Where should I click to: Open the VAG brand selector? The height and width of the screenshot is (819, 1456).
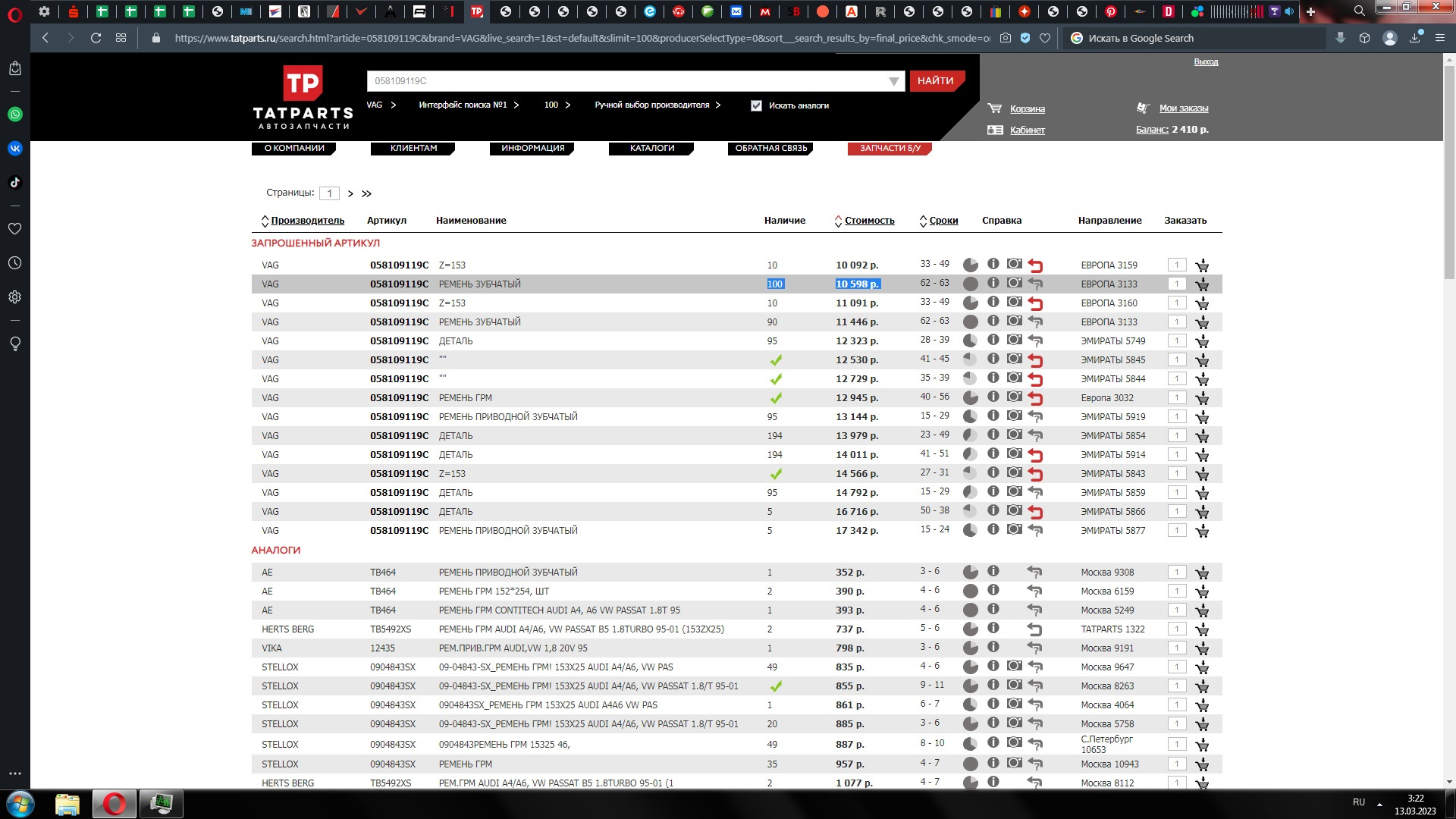[x=381, y=105]
